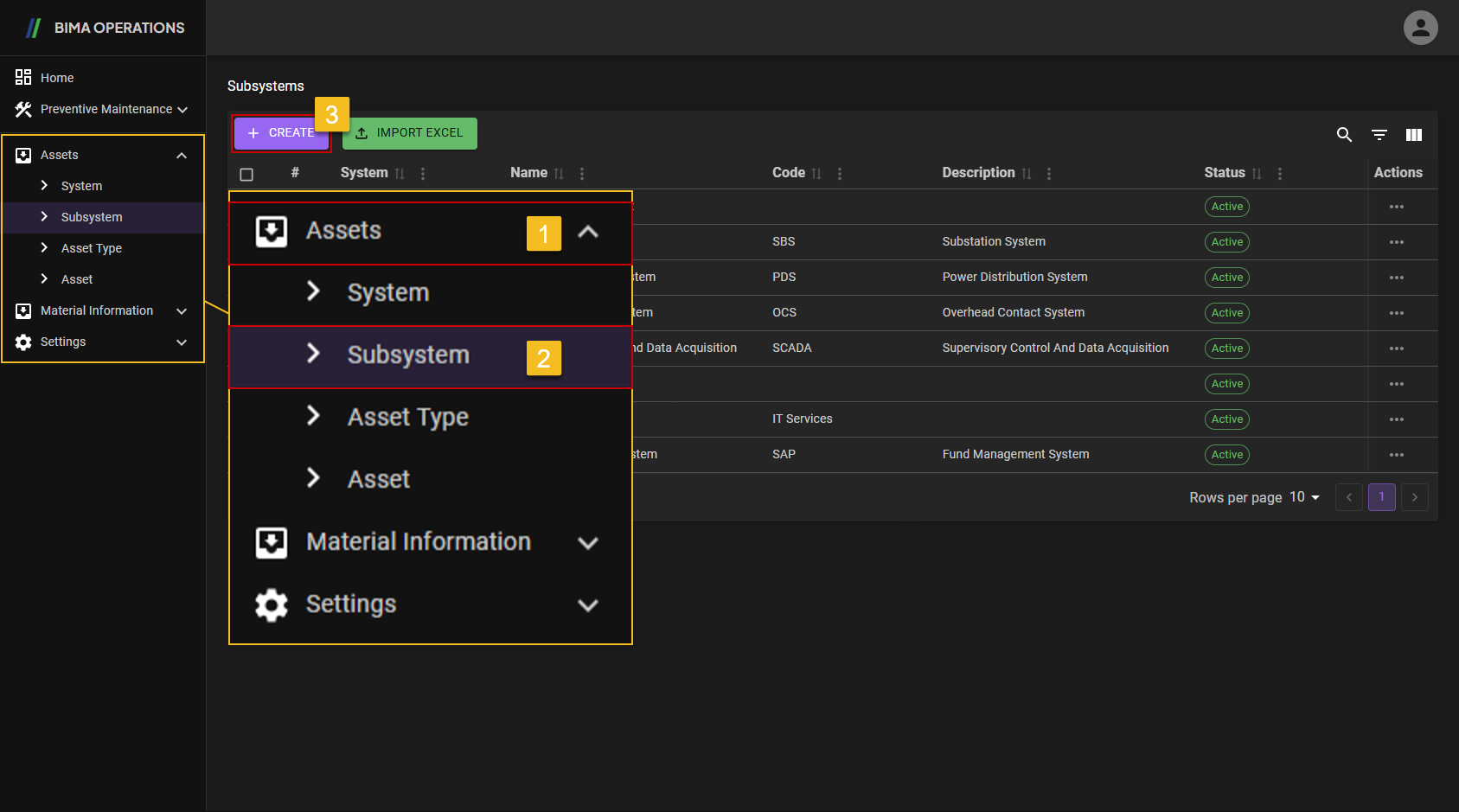Sort by Description column arrows
1459x812 pixels.
[1027, 174]
